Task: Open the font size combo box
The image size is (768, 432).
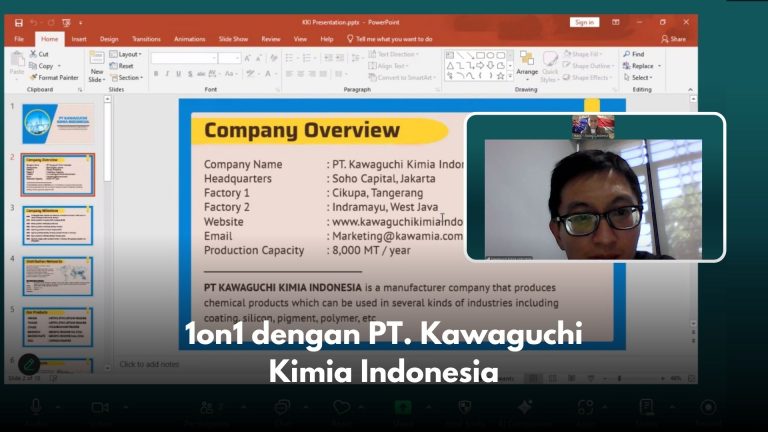Action: click(x=229, y=58)
